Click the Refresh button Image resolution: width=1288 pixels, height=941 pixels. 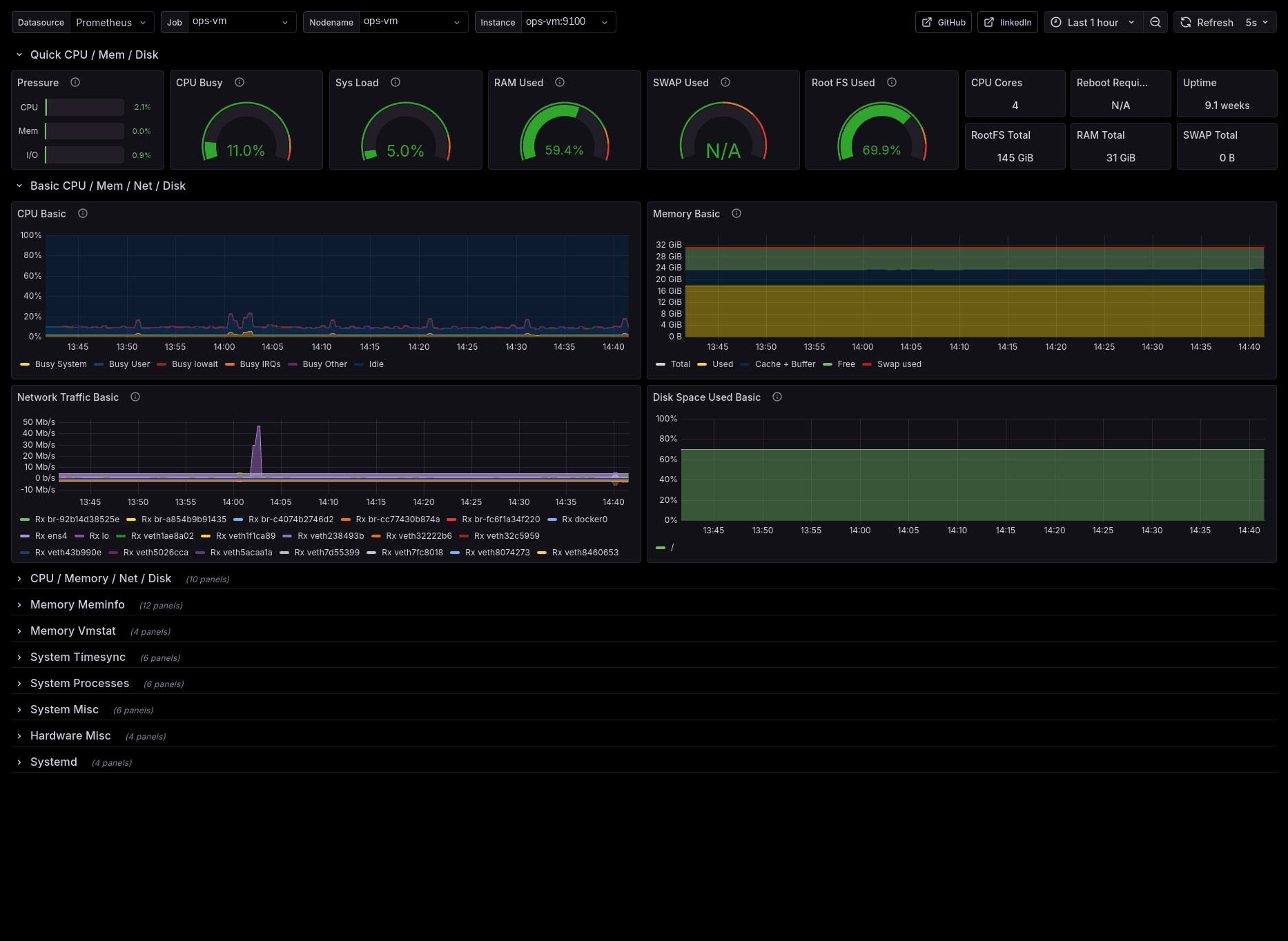[1207, 22]
